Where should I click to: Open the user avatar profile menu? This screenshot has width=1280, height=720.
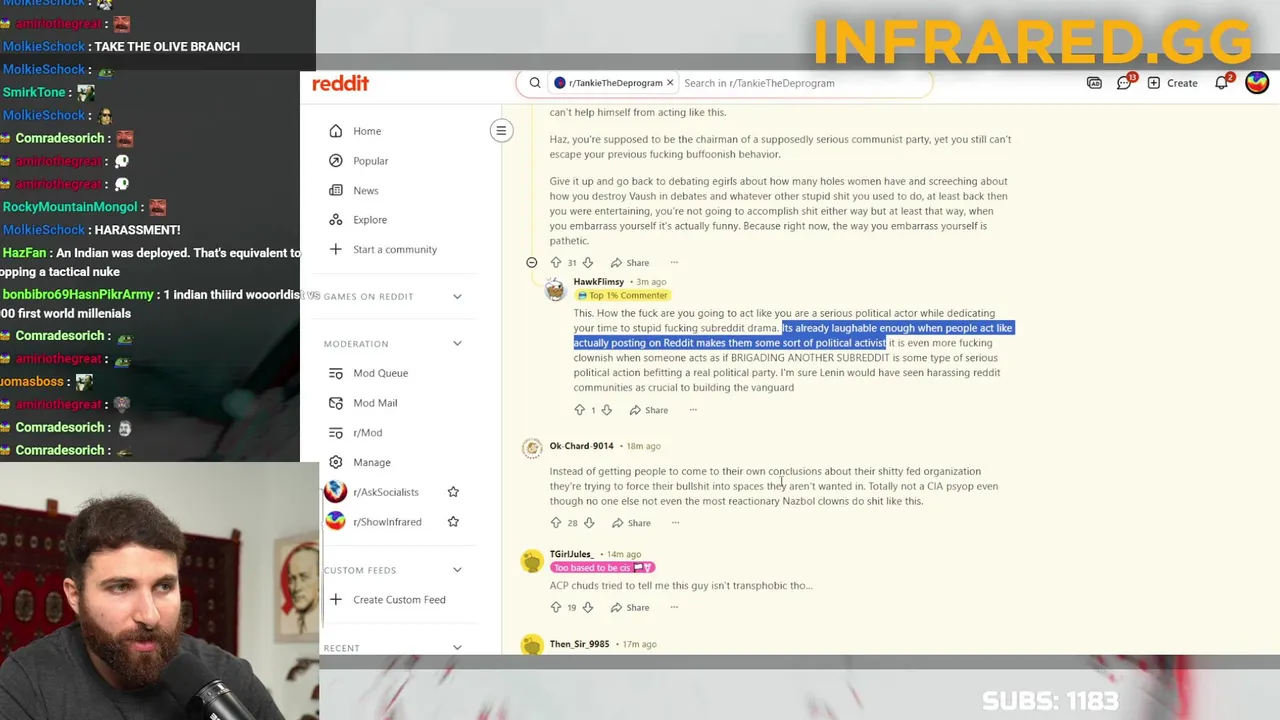pos(1257,83)
